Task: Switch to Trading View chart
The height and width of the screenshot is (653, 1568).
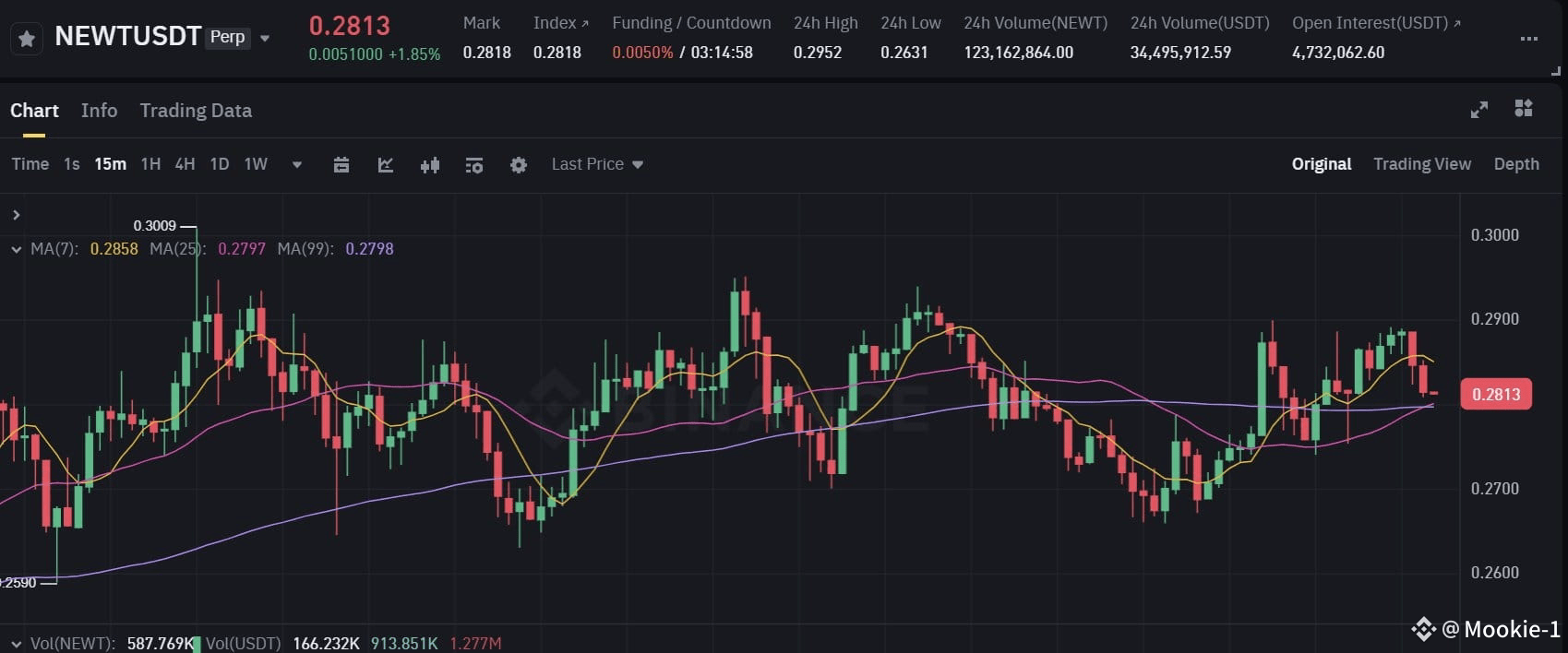Action: pyautogui.click(x=1422, y=164)
